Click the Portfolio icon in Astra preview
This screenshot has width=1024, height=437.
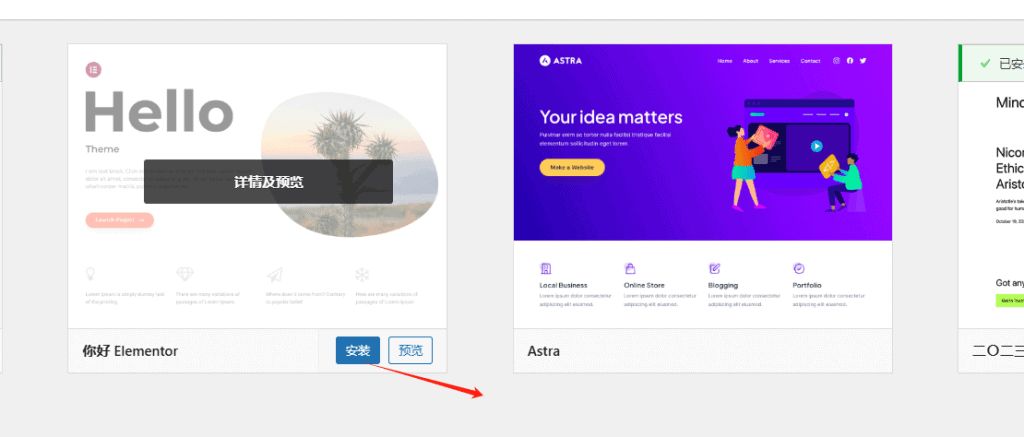click(799, 269)
